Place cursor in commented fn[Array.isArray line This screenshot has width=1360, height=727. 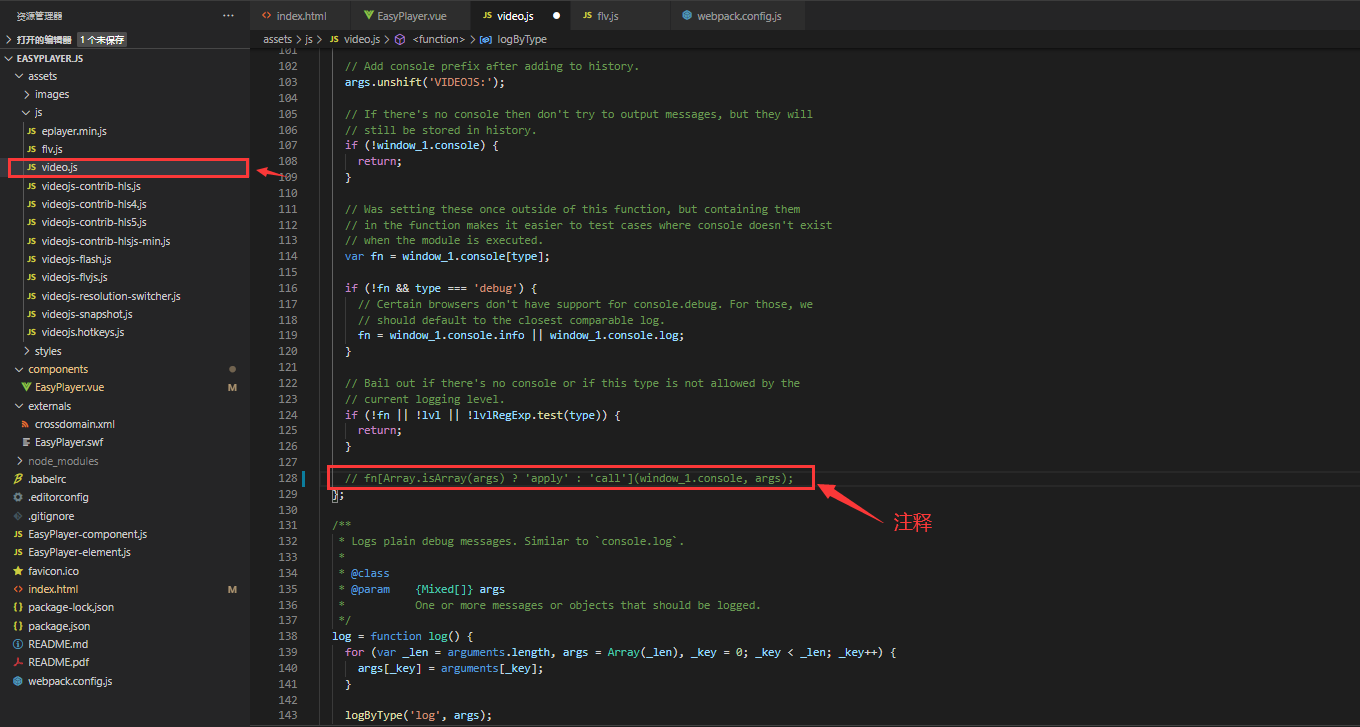(x=569, y=478)
